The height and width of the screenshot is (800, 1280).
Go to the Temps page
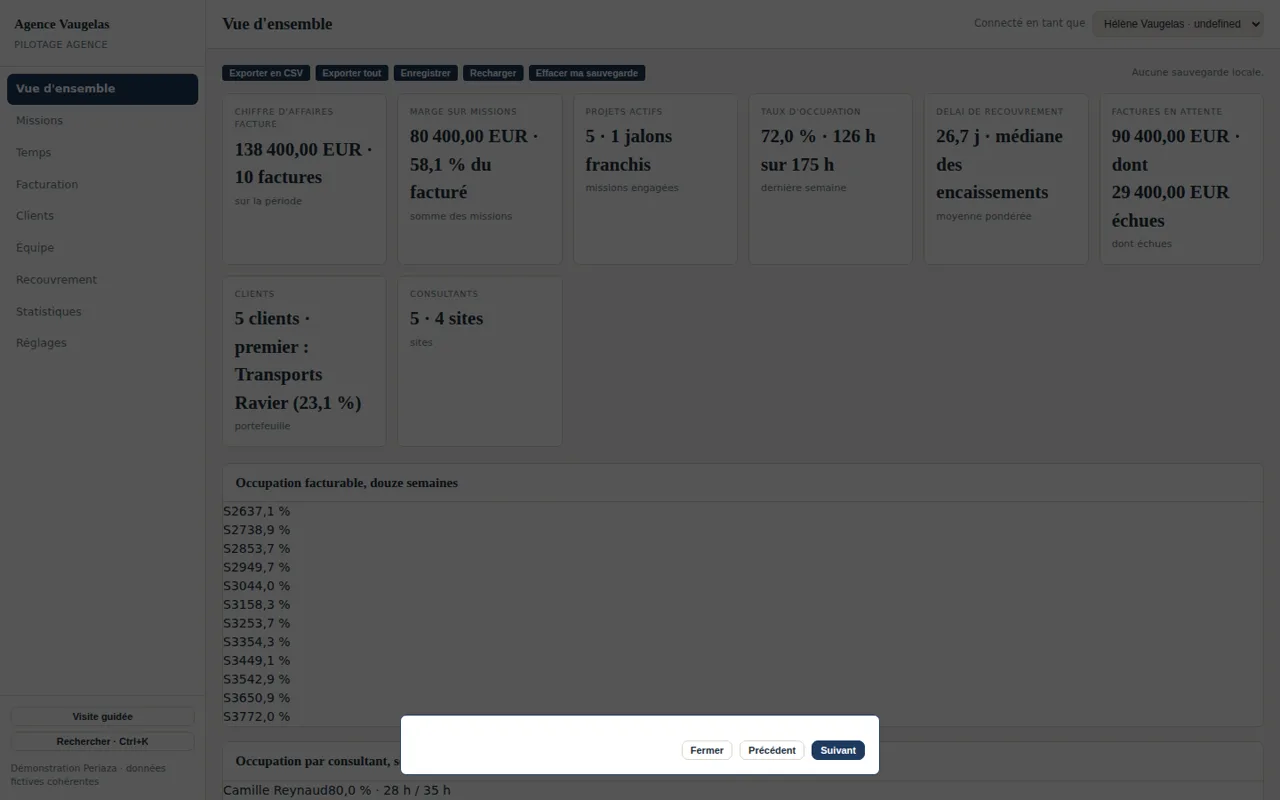click(x=102, y=153)
